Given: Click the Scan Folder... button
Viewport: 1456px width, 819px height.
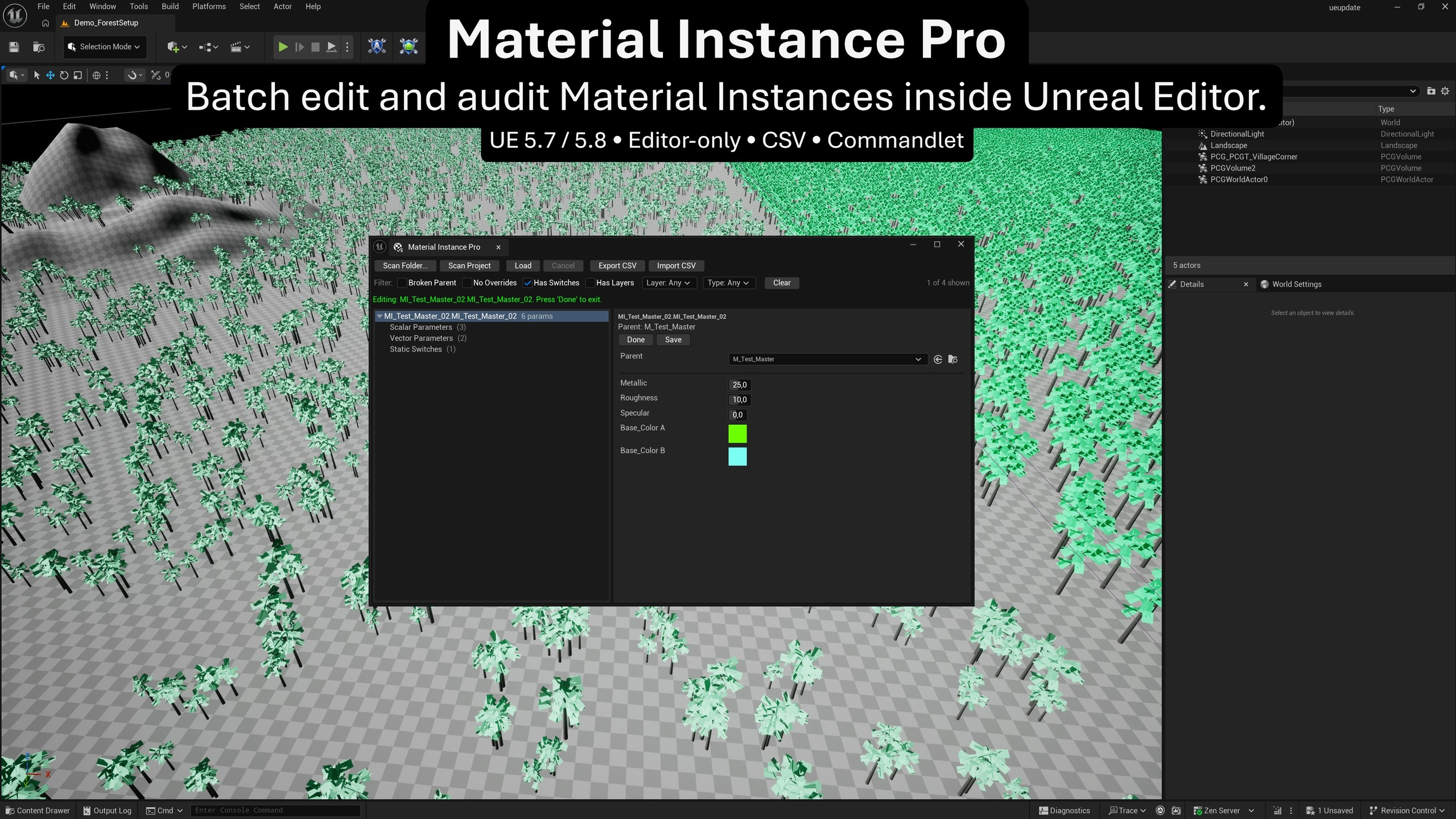Looking at the screenshot, I should pyautogui.click(x=405, y=266).
